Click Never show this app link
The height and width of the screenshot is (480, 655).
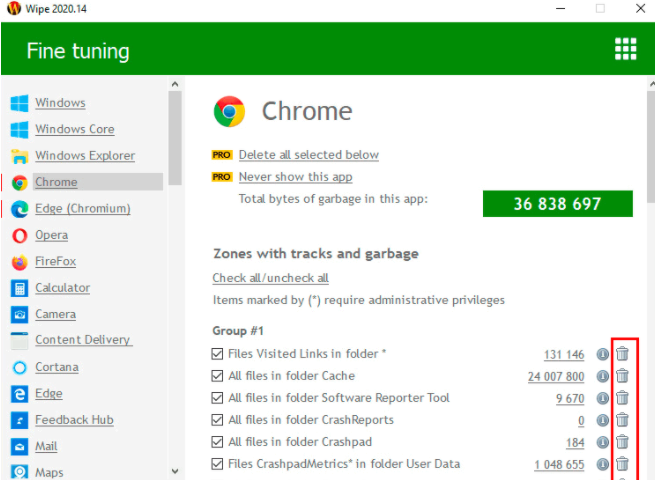coord(295,177)
